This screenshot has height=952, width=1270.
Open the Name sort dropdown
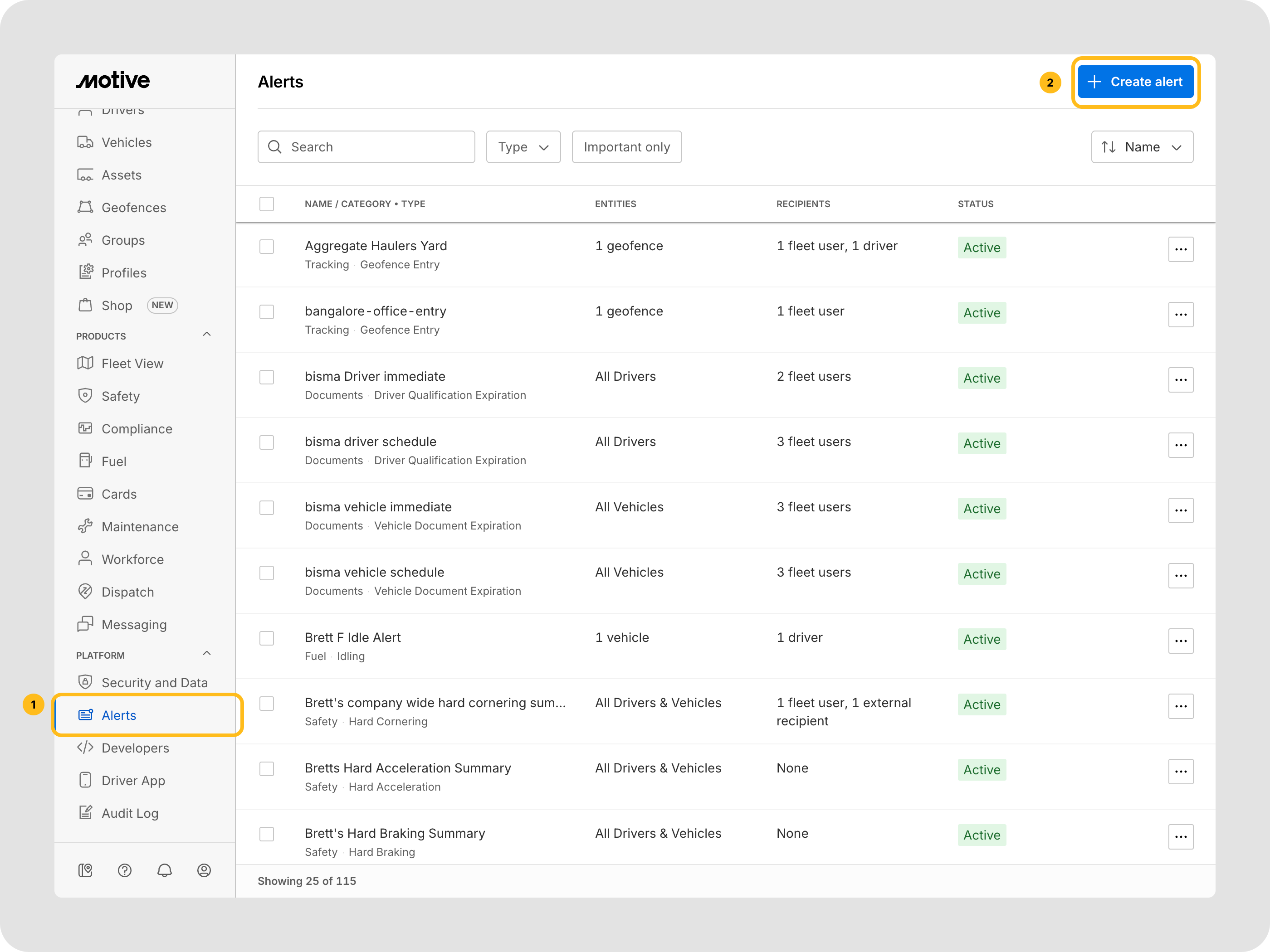[1141, 147]
